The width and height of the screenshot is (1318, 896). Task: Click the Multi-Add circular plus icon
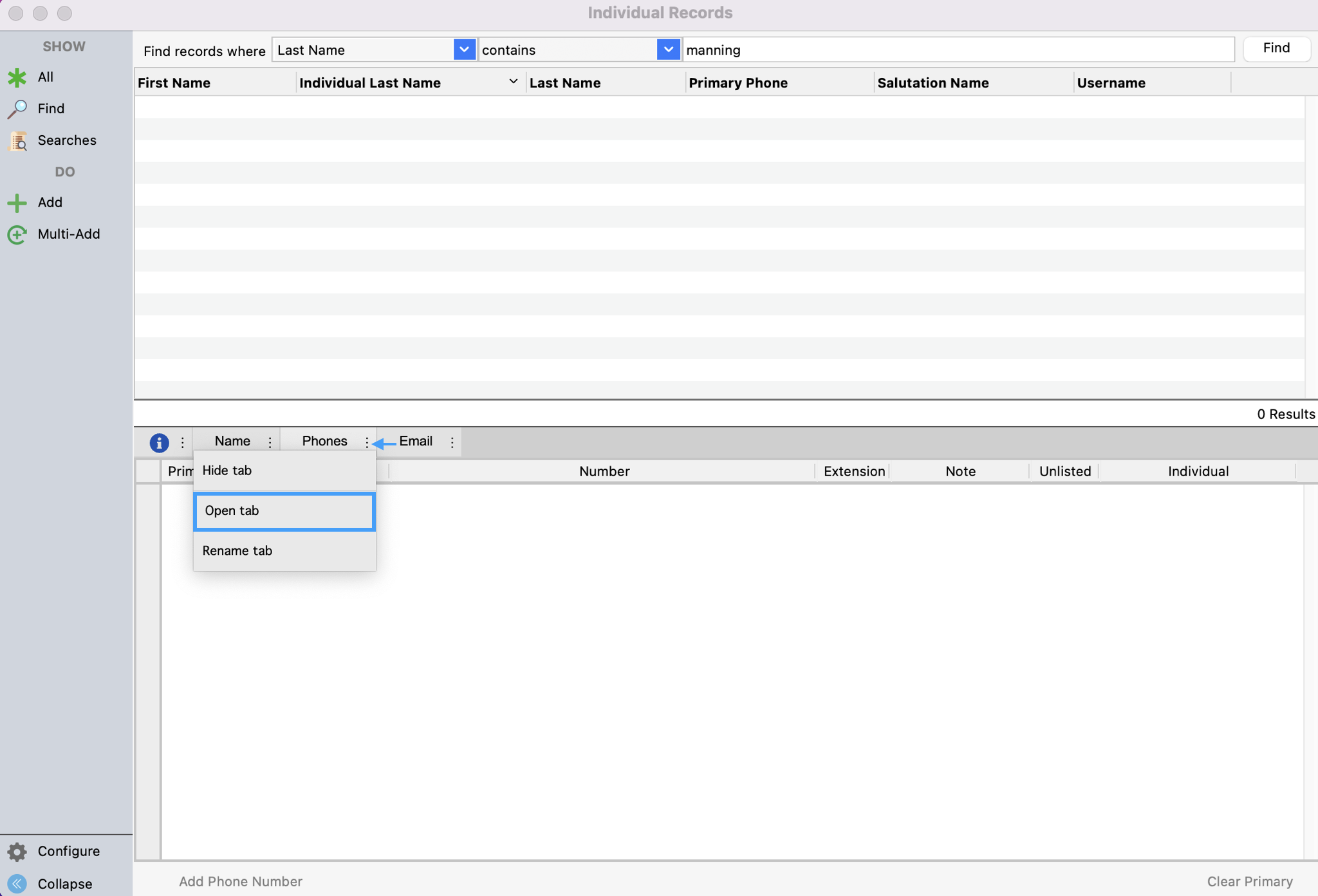tap(17, 234)
